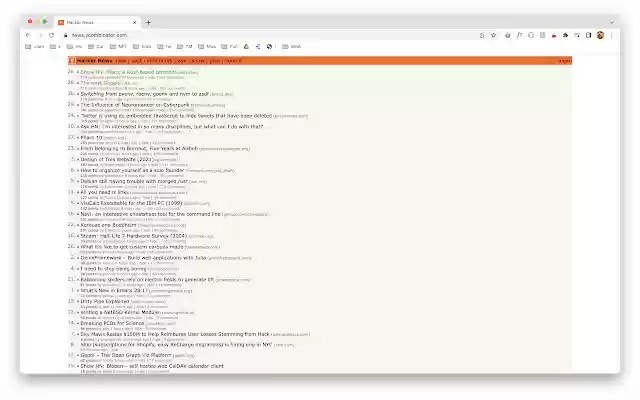Open 'Steam: Half-Life 2 Hardware Survey (2004)'
Image resolution: width=640 pixels, height=400 pixels.
(x=133, y=236)
